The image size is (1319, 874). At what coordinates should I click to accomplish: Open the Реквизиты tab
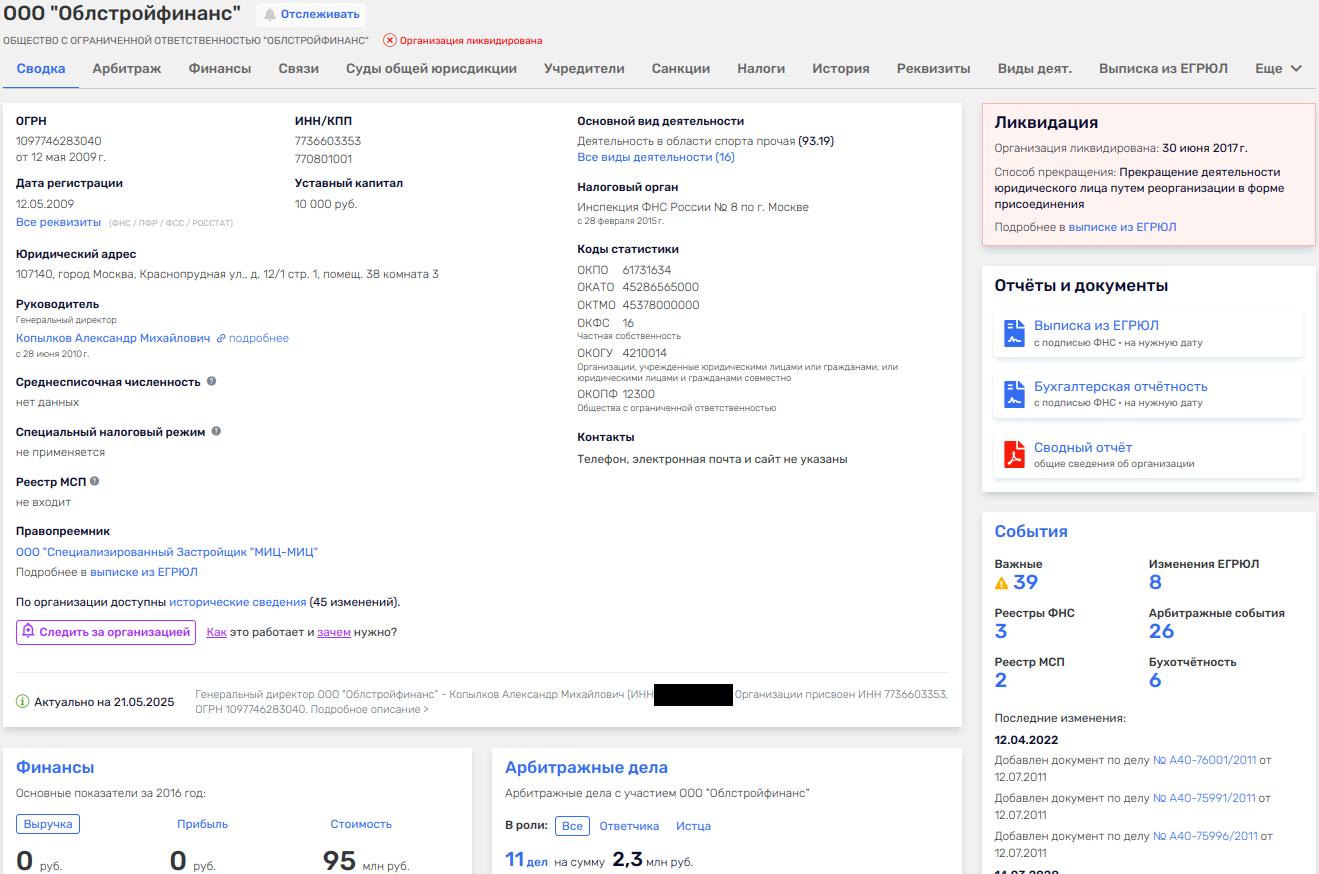[934, 69]
